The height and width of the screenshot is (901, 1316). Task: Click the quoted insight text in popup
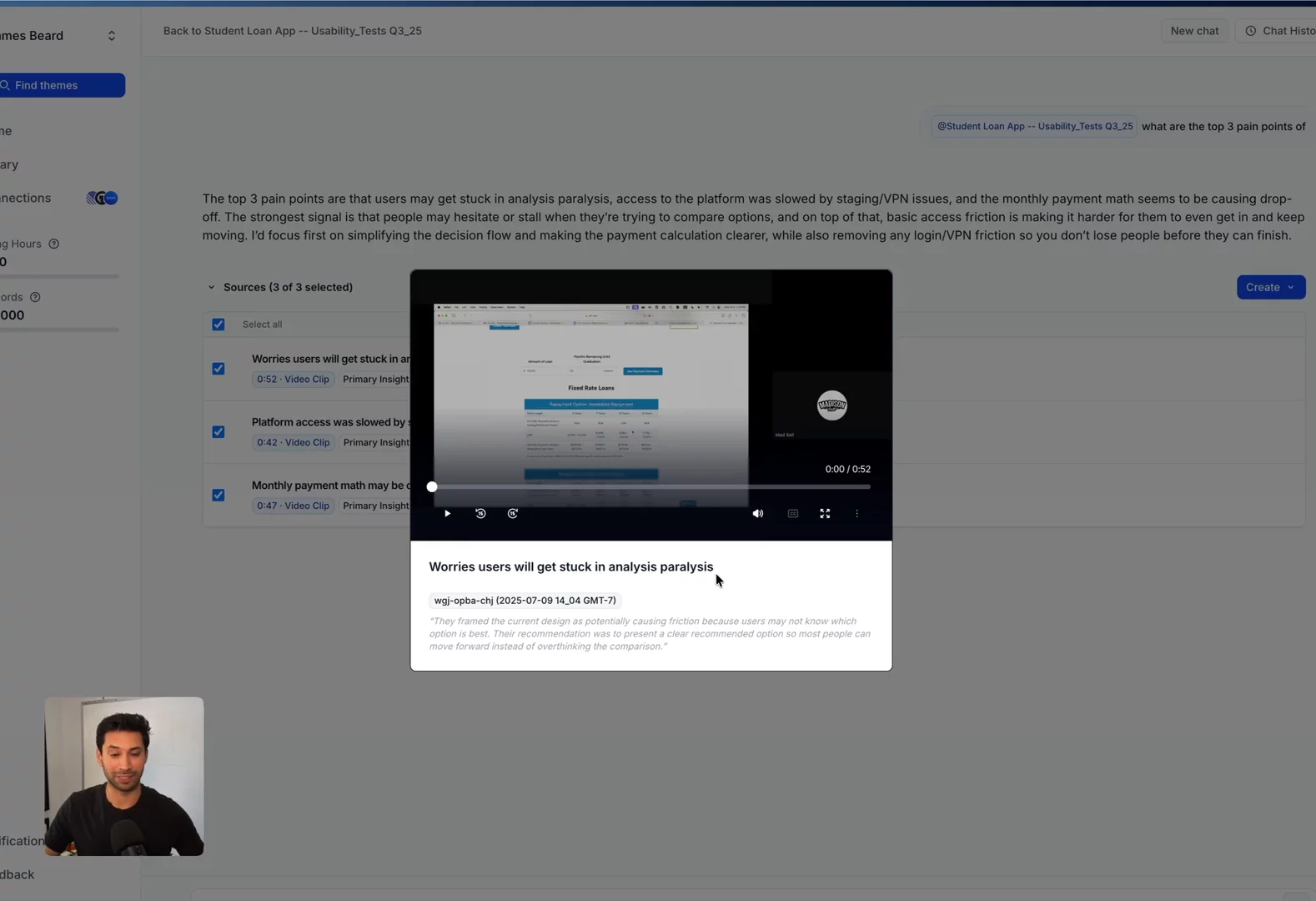click(650, 634)
